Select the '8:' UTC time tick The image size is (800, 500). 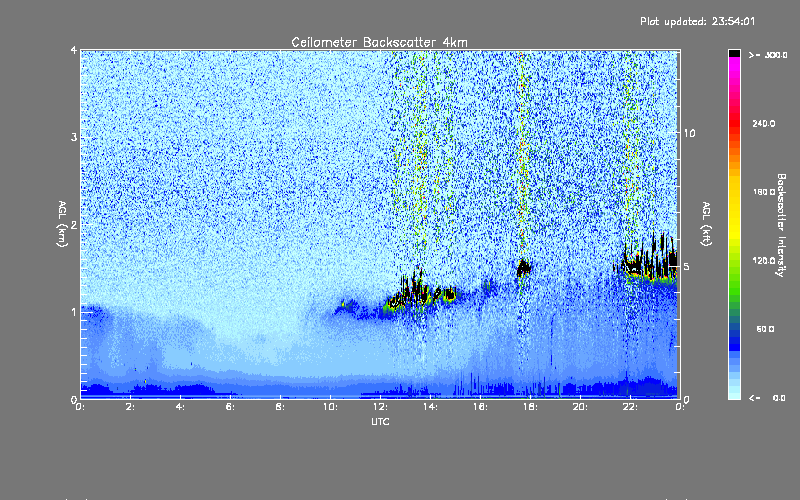click(281, 407)
